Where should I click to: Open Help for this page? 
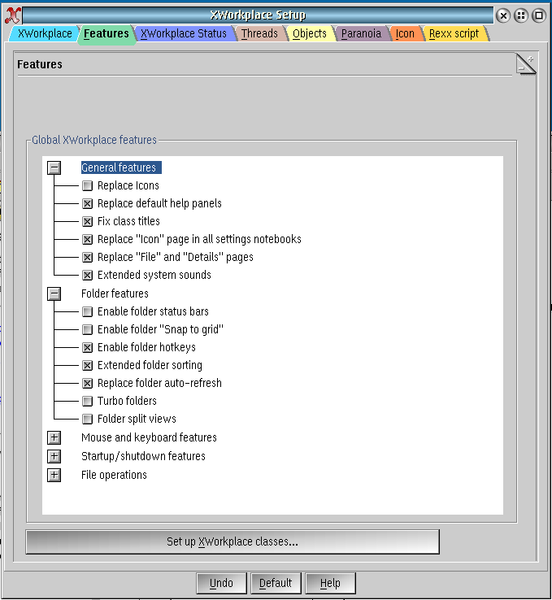[330, 583]
